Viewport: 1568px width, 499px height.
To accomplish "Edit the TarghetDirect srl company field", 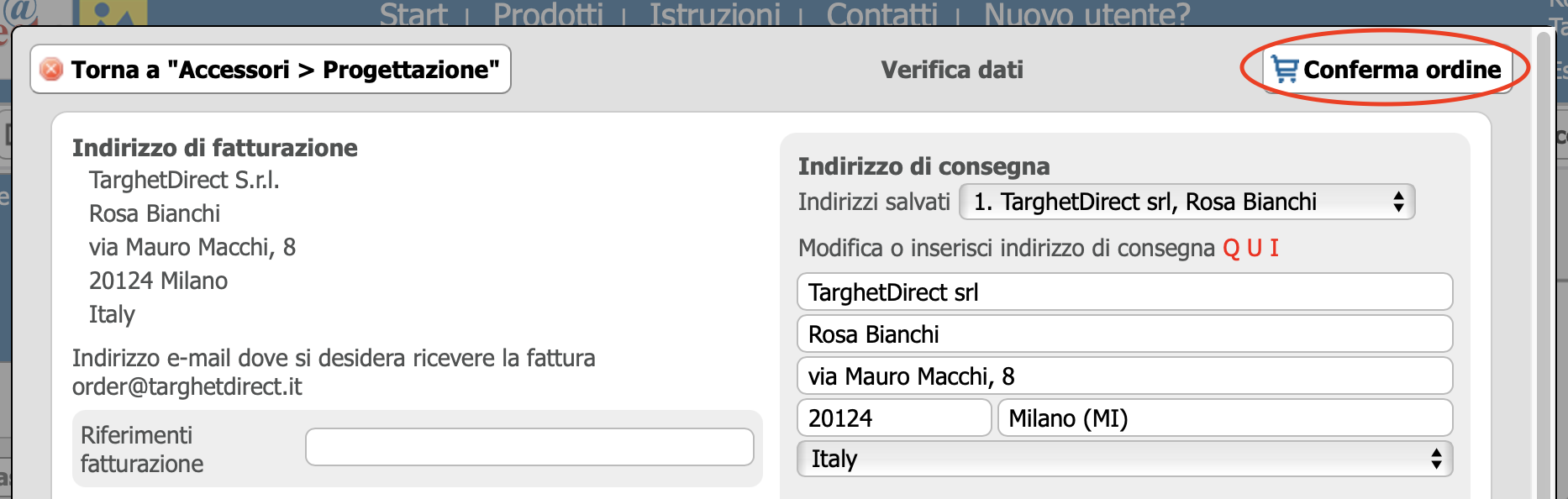I will 1124,292.
